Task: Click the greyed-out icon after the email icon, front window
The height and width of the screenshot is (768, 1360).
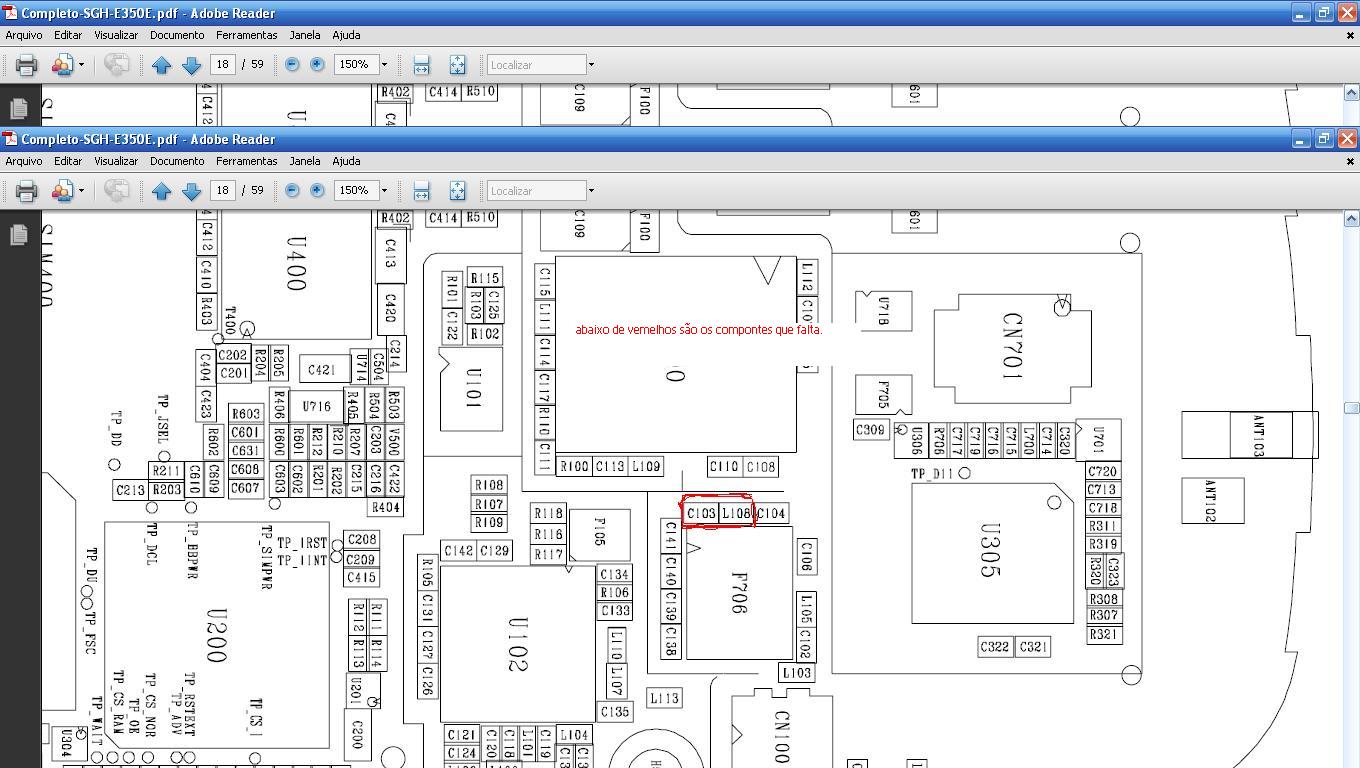Action: (116, 191)
